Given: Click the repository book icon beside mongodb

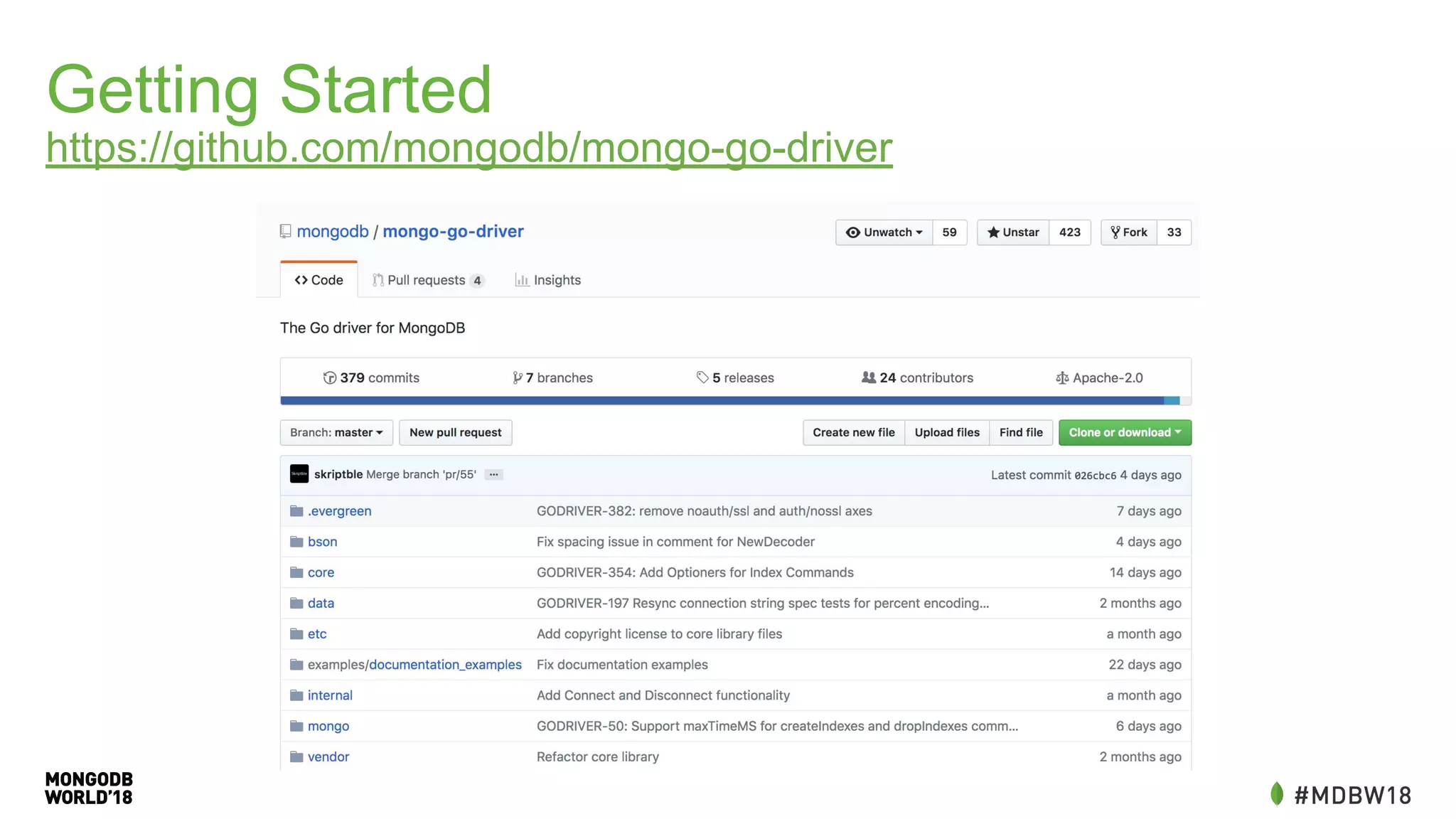Looking at the screenshot, I should coord(286,232).
